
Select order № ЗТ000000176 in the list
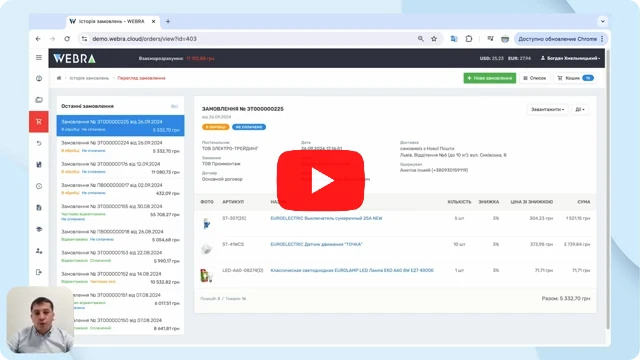pyautogui.click(x=120, y=168)
